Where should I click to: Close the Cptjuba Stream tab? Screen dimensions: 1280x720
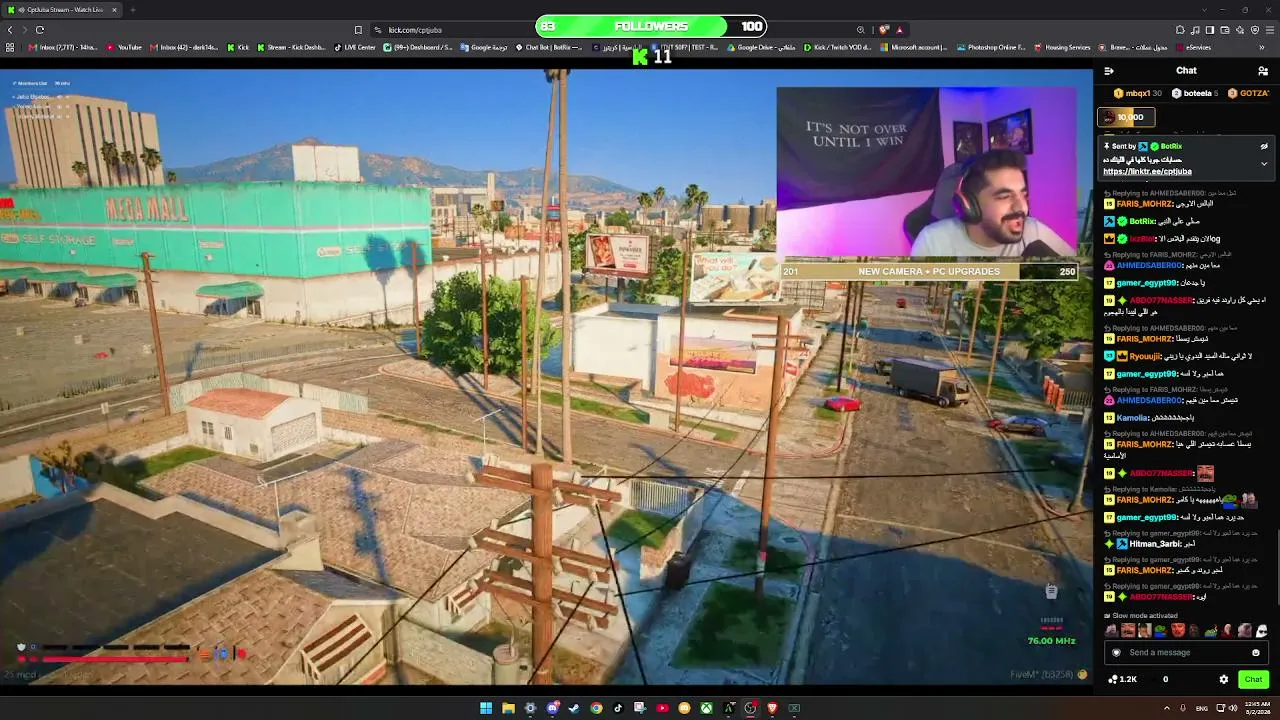click(115, 10)
